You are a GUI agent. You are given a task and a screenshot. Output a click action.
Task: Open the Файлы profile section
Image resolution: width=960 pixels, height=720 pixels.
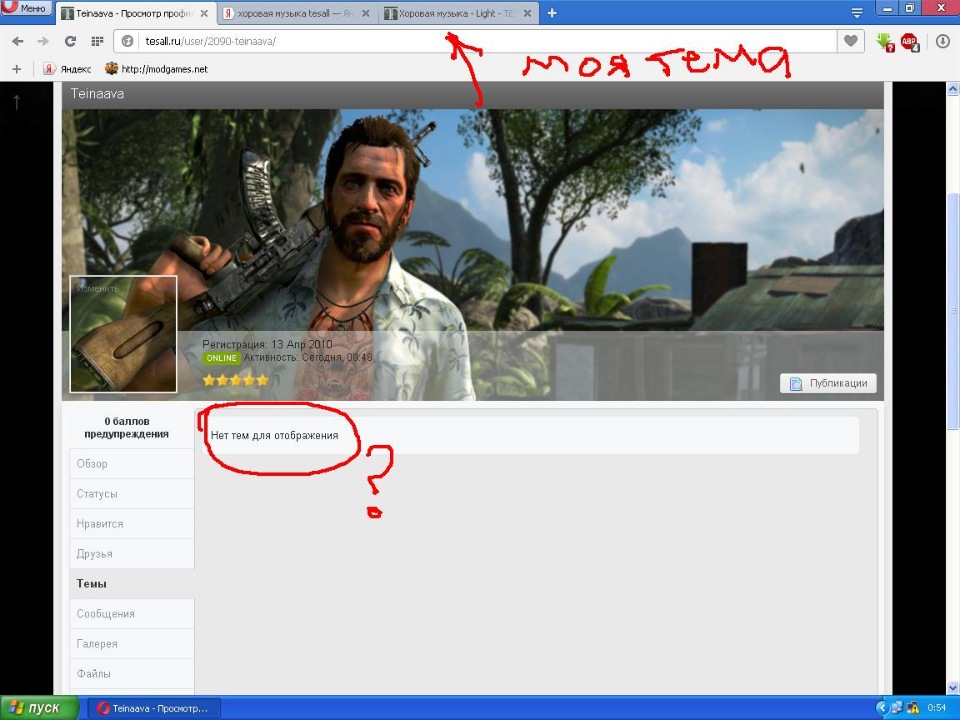click(x=132, y=673)
